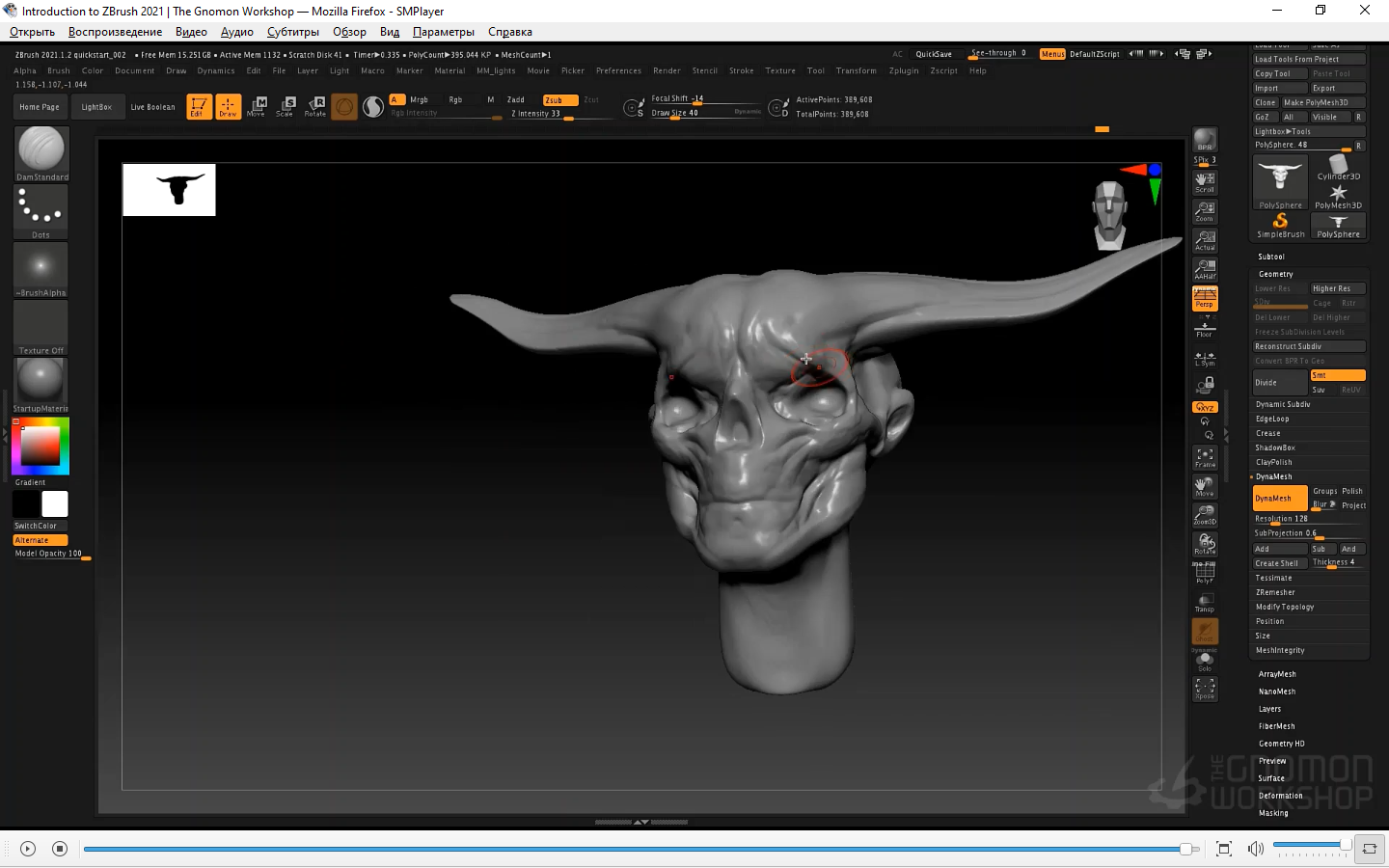Expand the ZRemesher section
Image resolution: width=1389 pixels, height=868 pixels.
point(1275,592)
